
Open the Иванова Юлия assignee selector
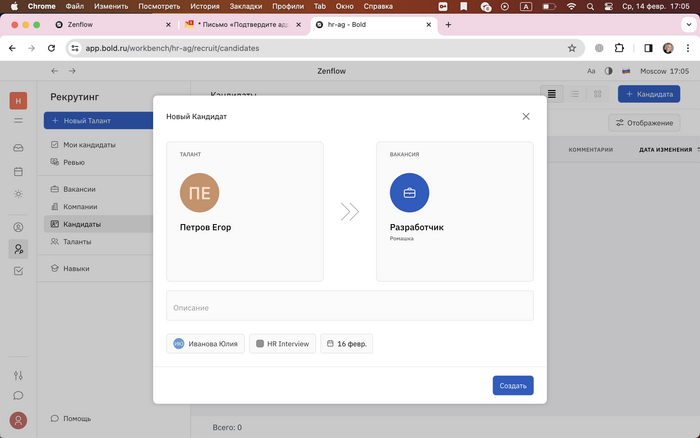point(206,344)
